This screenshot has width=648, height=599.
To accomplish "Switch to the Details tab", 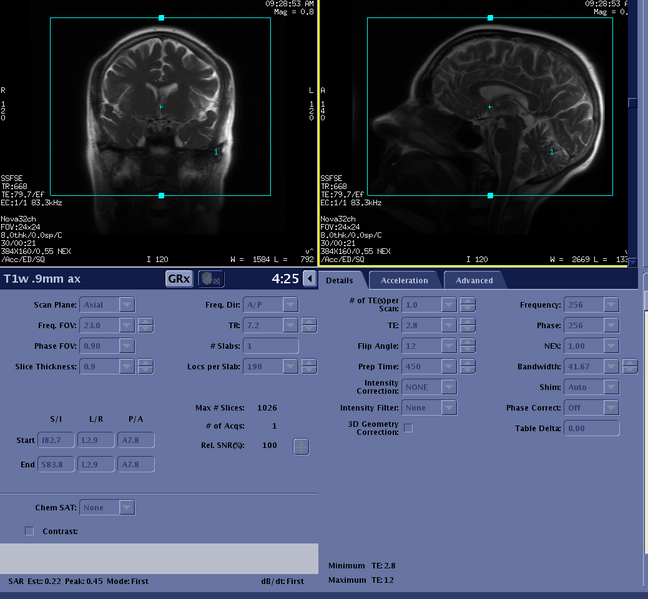I will 339,280.
